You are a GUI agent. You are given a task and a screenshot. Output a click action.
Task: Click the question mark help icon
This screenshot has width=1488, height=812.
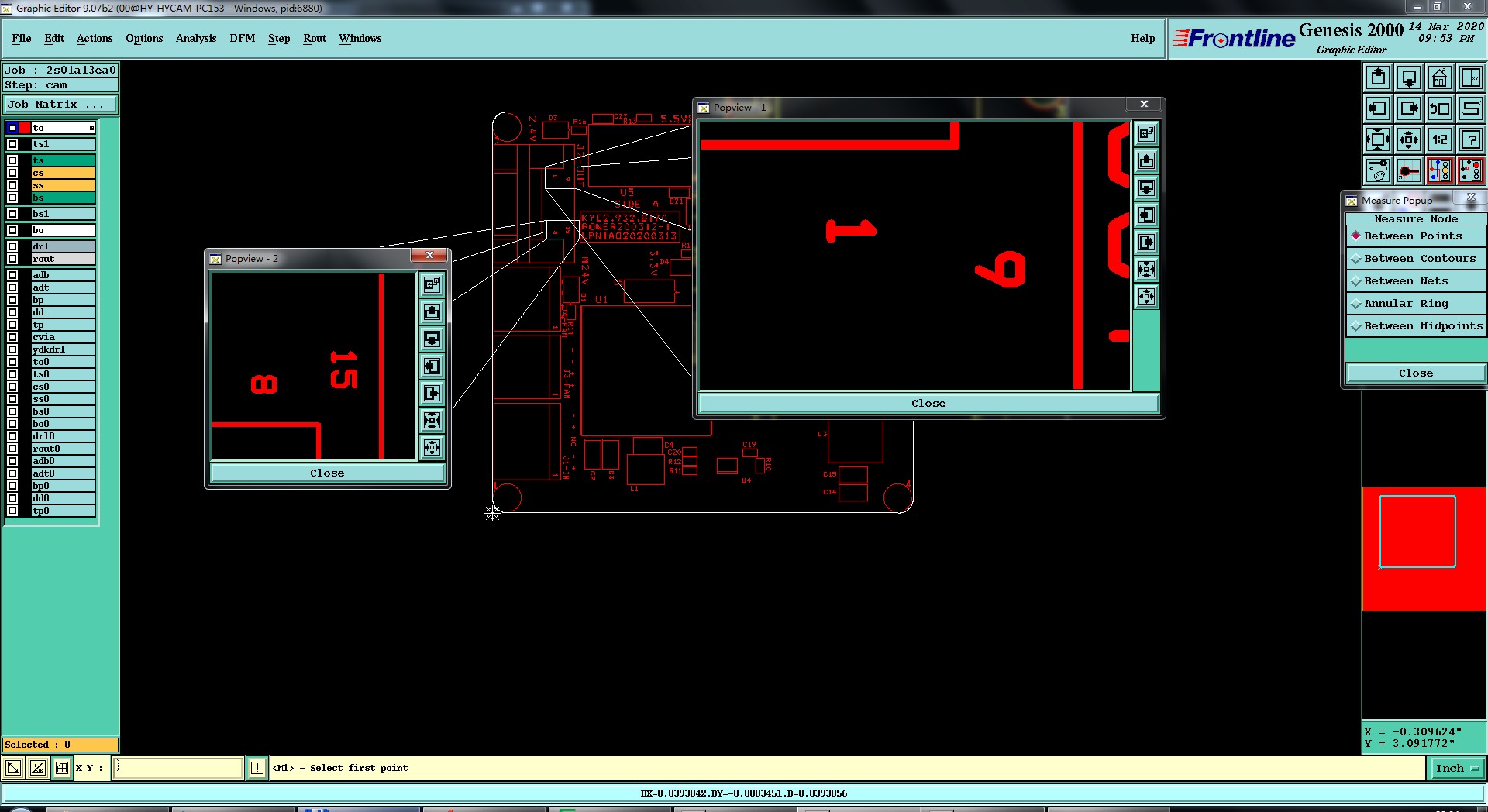[x=1471, y=139]
